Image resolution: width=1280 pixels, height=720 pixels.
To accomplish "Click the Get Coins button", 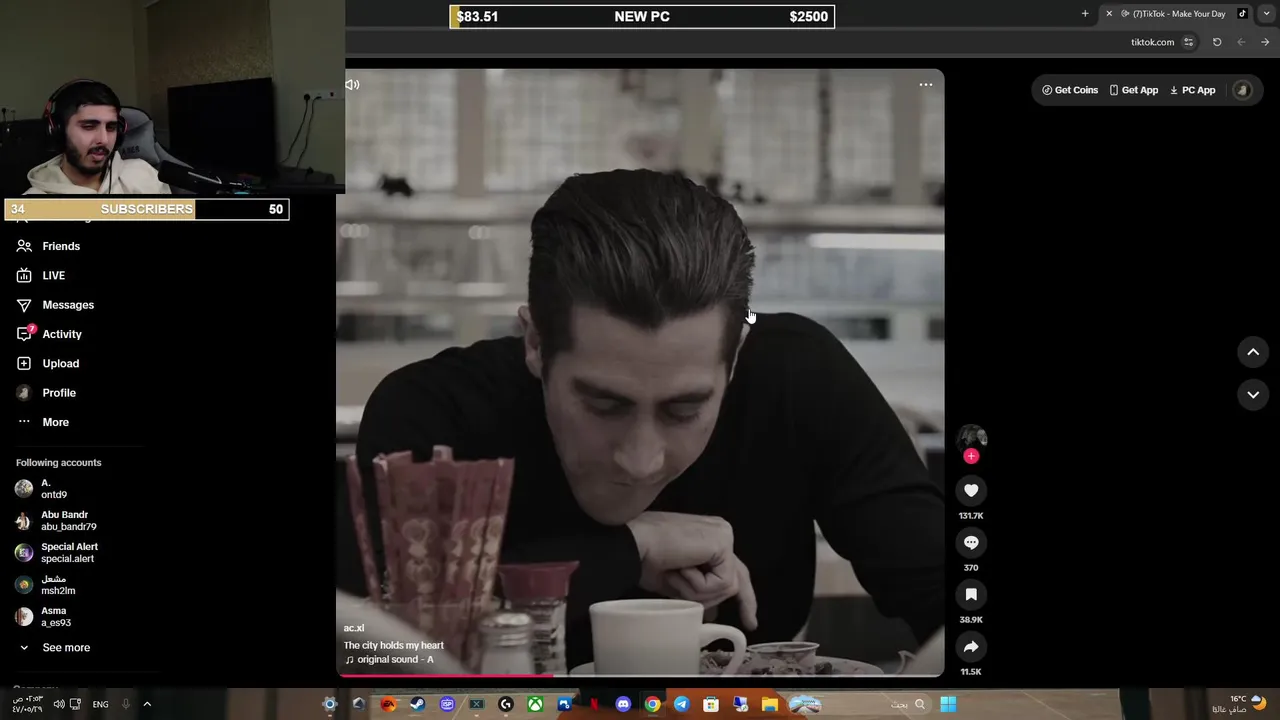I will pos(1070,90).
